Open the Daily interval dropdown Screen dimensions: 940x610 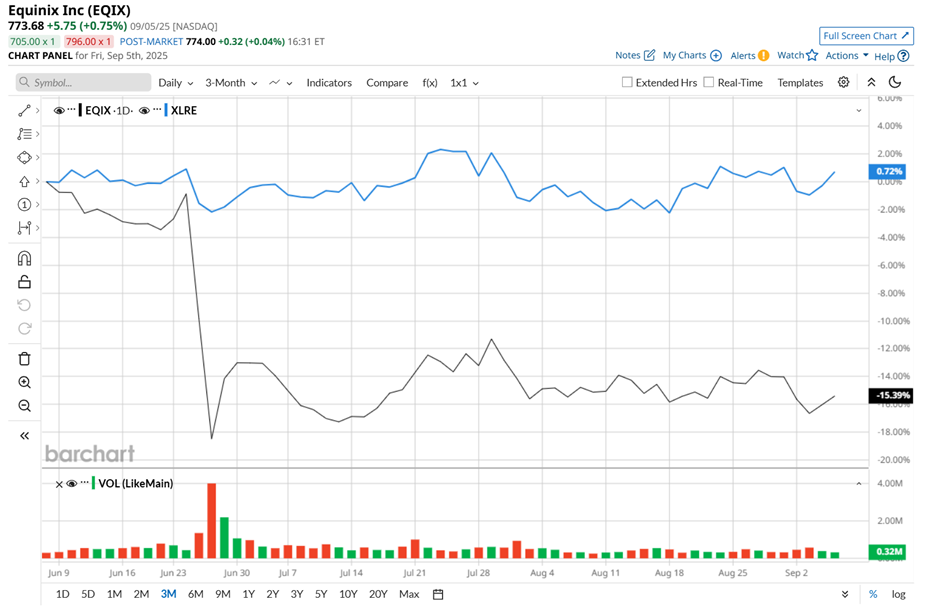pyautogui.click(x=176, y=83)
